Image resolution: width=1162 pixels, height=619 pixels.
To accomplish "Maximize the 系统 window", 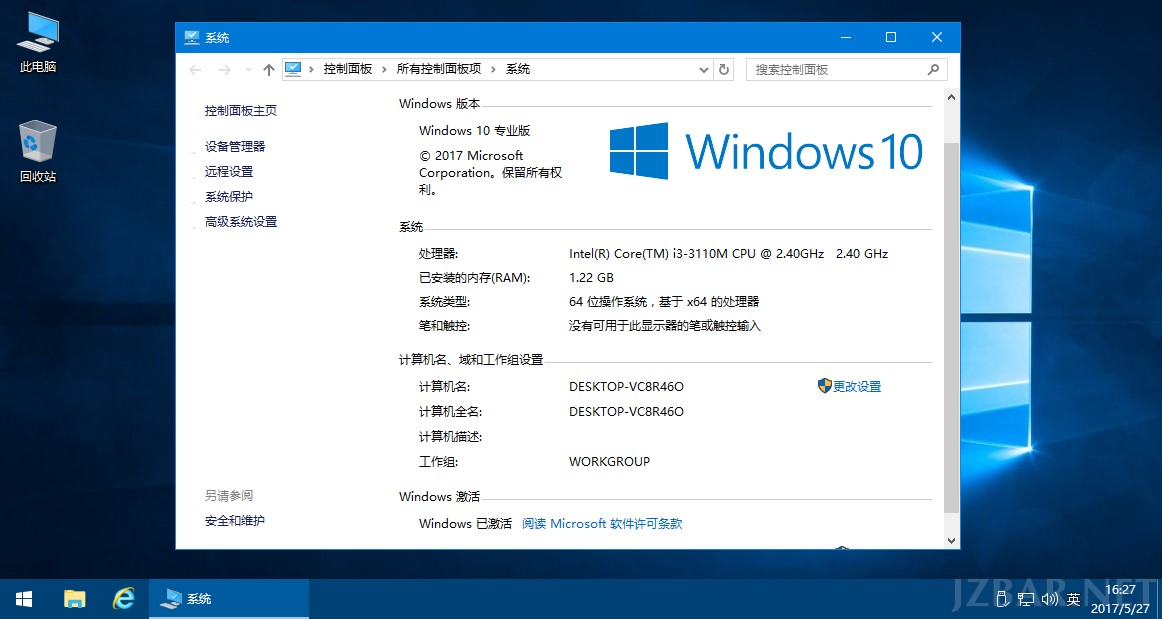I will (892, 37).
